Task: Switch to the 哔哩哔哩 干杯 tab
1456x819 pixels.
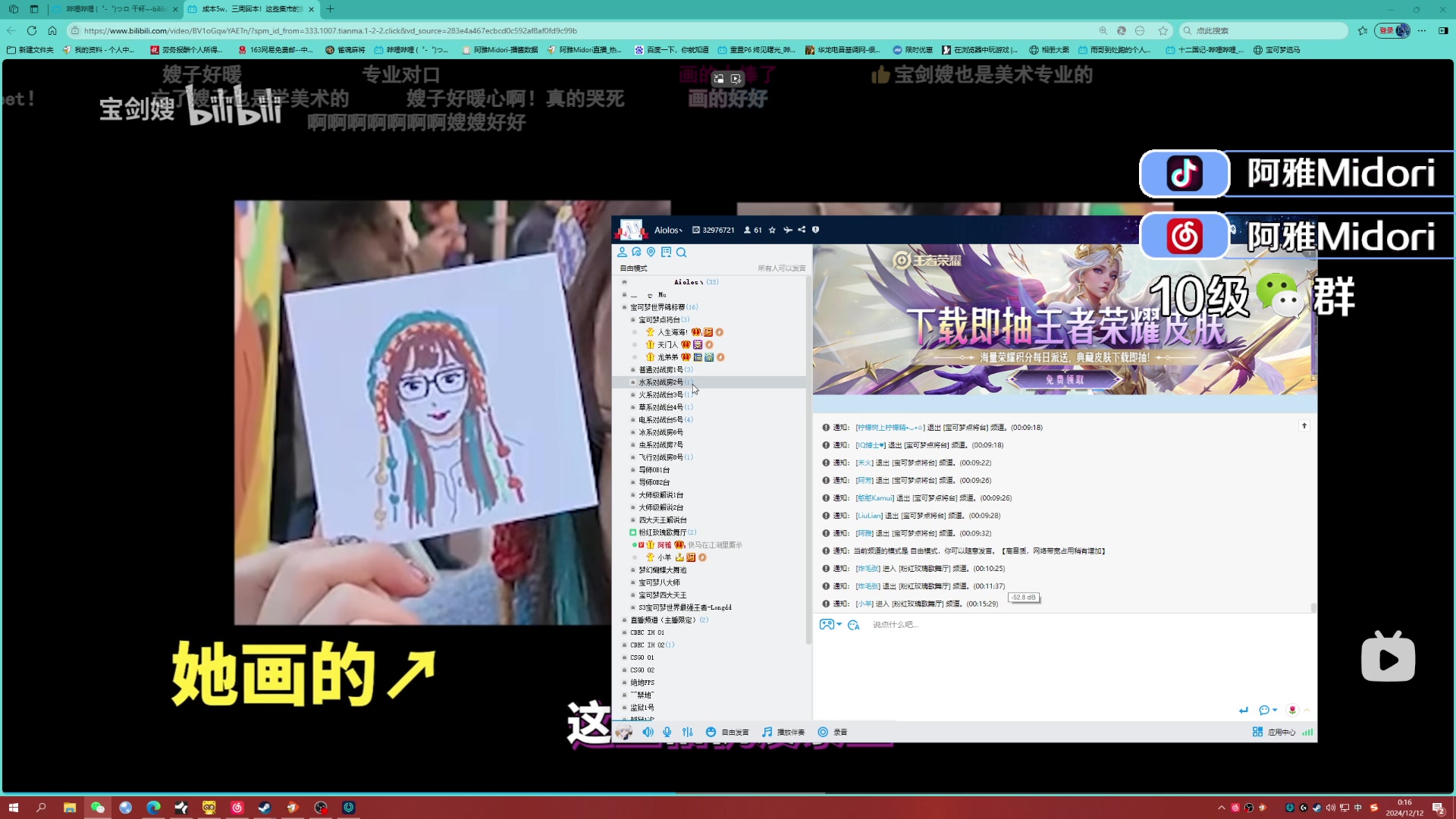Action: pyautogui.click(x=114, y=9)
